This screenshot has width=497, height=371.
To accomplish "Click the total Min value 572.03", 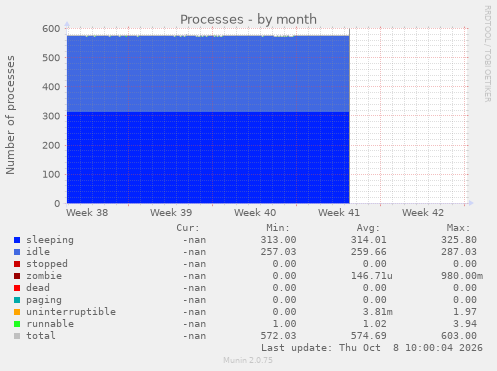I will [x=278, y=336].
